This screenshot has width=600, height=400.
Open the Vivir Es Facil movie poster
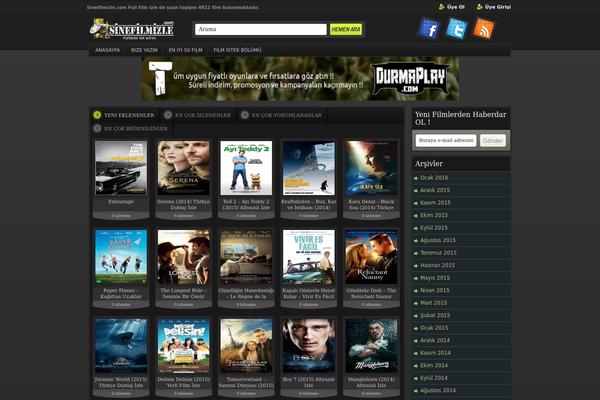(x=309, y=257)
